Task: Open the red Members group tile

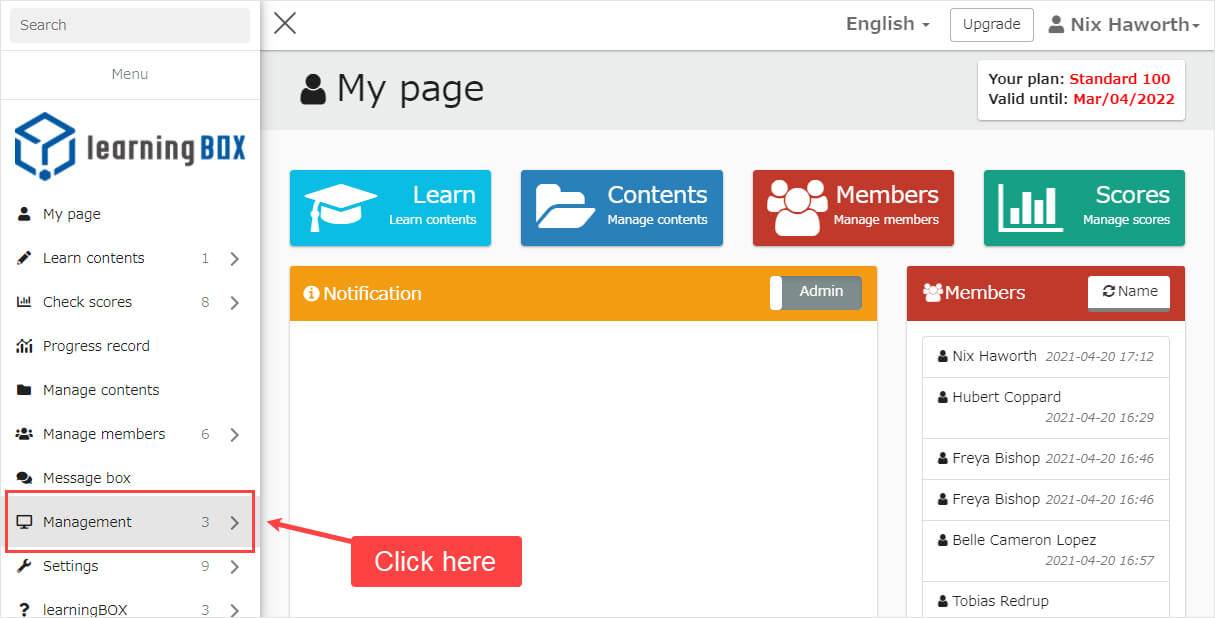Action: pos(853,207)
